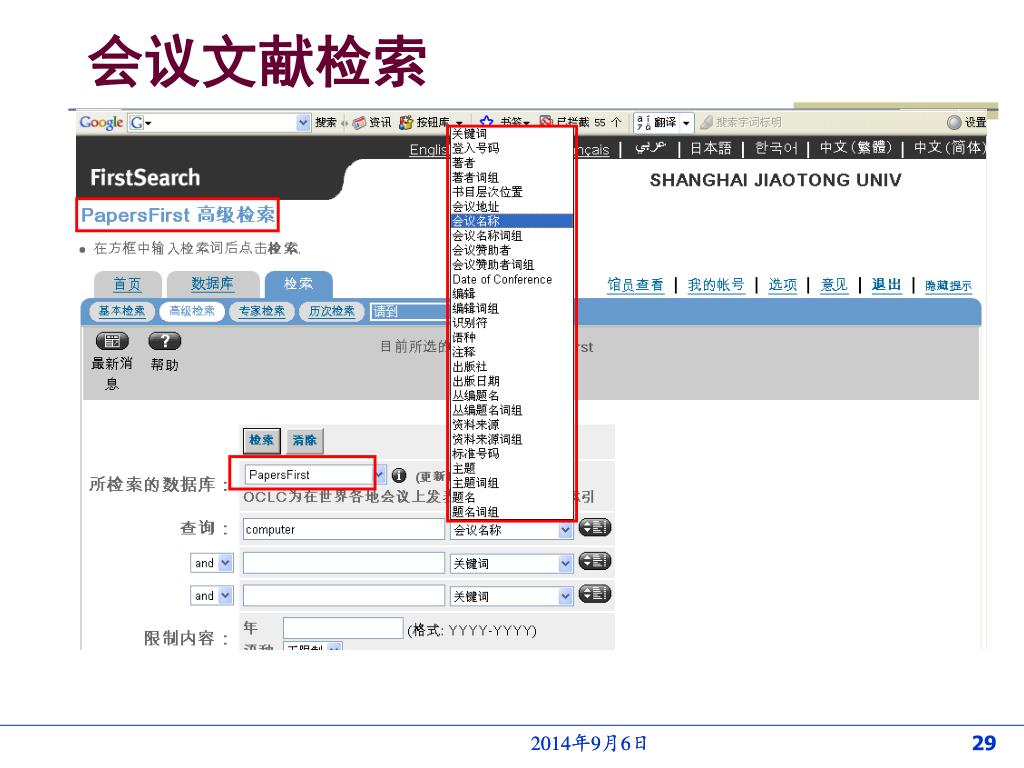Select 著者 in the index list
Image resolution: width=1024 pixels, height=768 pixels.
click(512, 163)
